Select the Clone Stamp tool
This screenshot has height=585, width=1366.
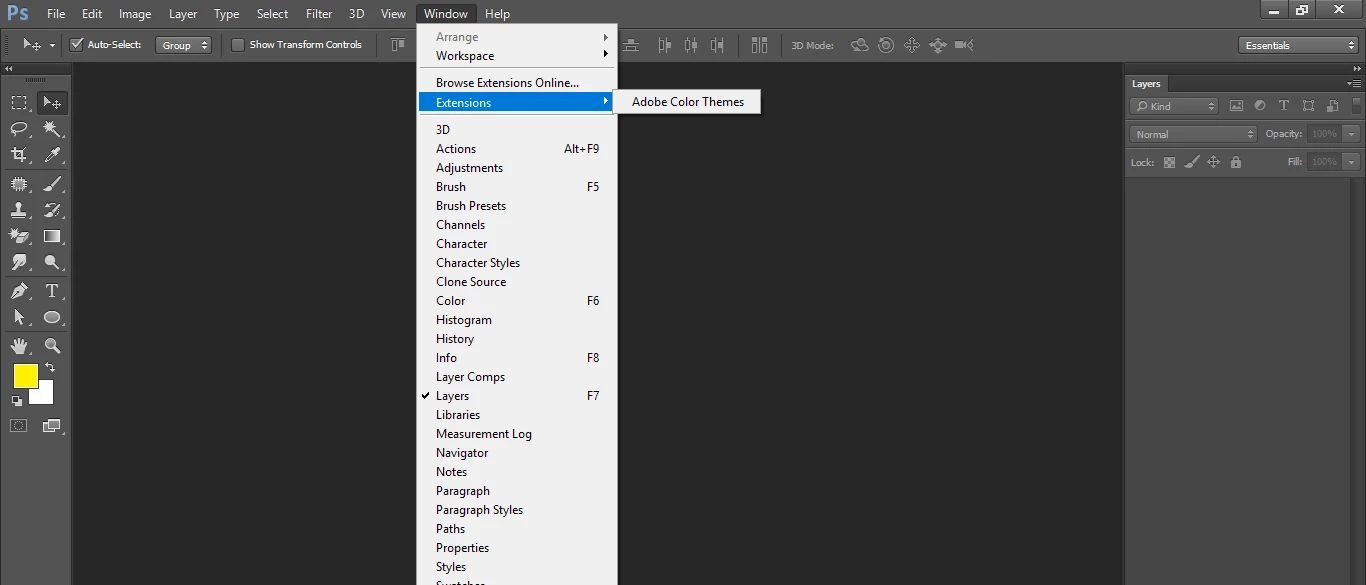point(19,210)
